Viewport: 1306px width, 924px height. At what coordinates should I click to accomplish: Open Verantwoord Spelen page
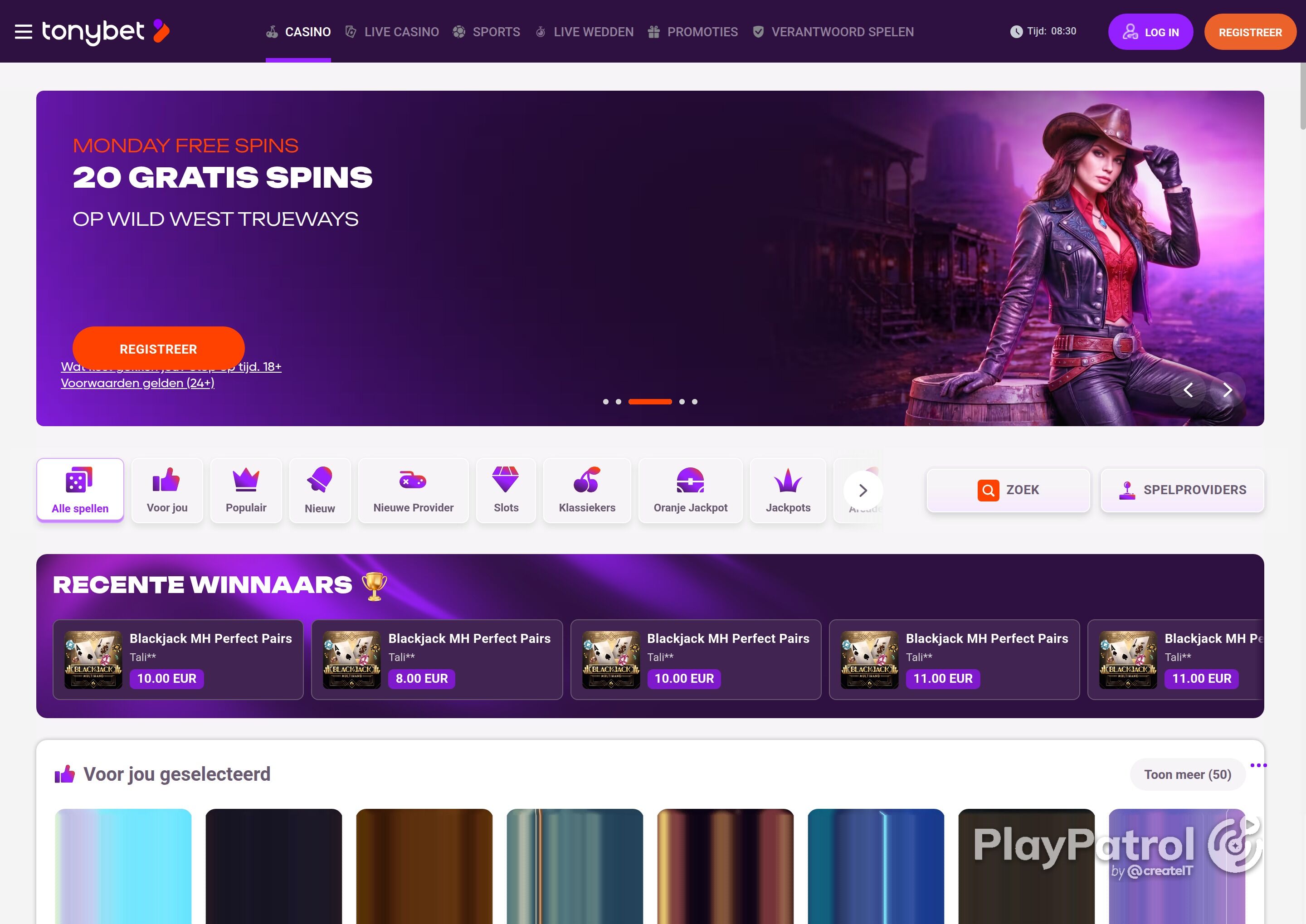833,32
